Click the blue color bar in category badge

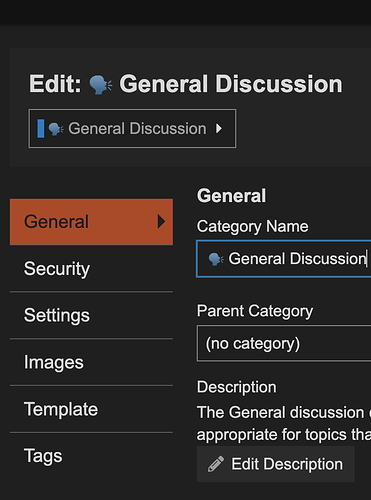[x=41, y=128]
